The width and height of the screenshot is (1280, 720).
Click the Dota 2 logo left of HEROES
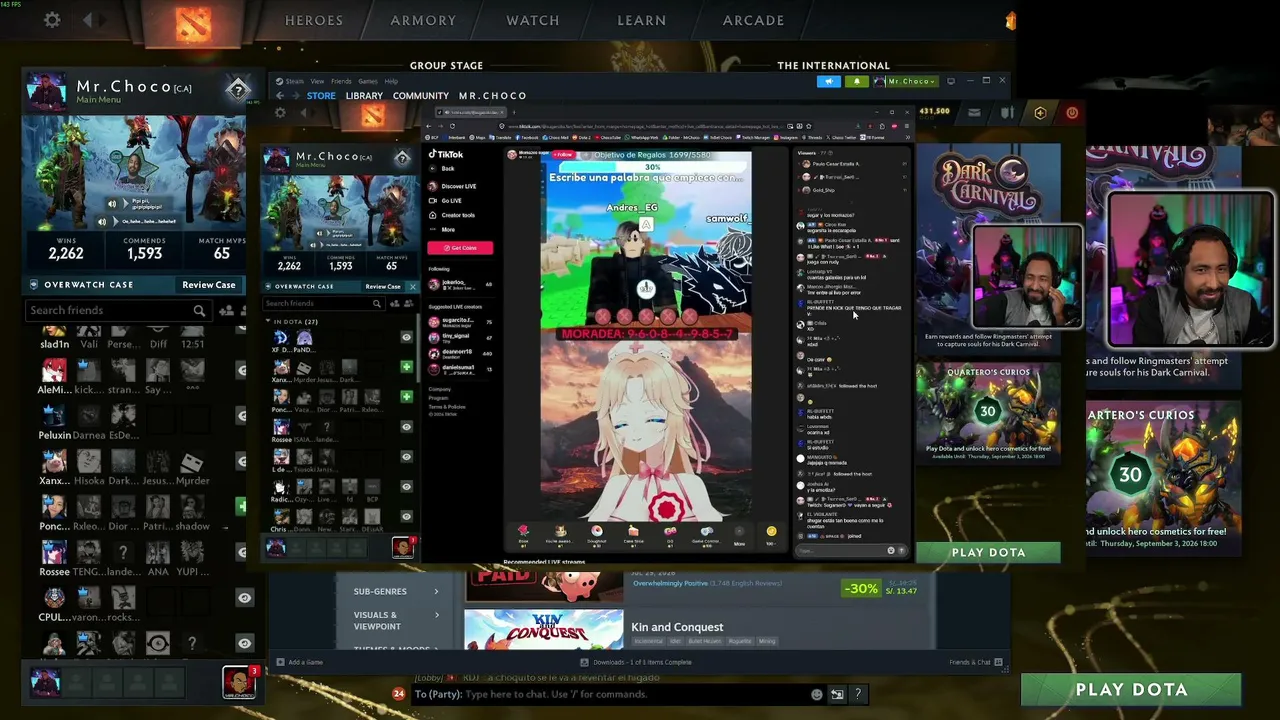(x=193, y=23)
